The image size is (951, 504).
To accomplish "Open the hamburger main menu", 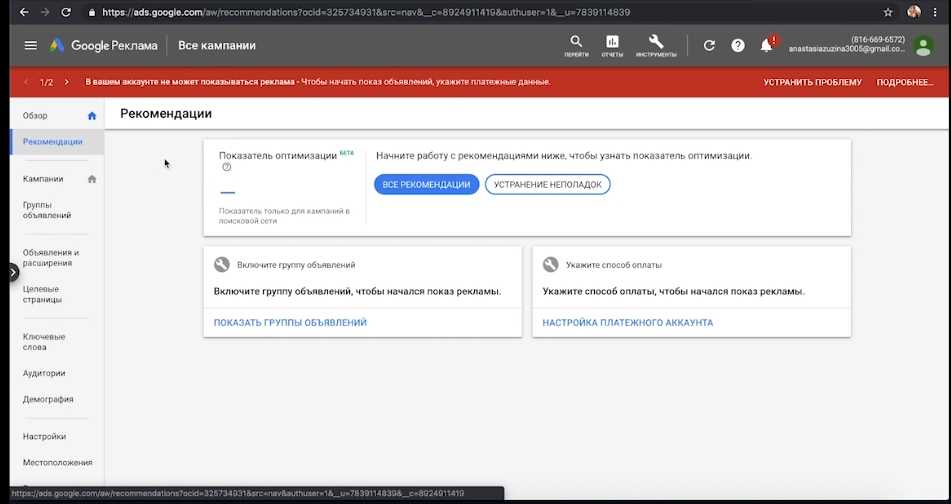I will click(30, 45).
